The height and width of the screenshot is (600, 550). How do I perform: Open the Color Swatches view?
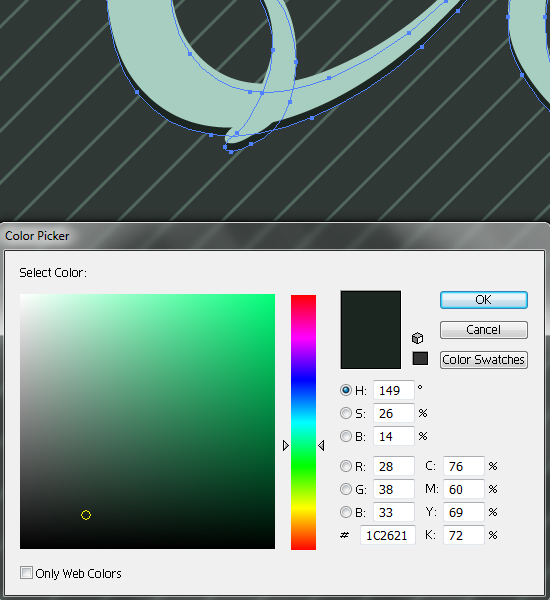click(x=484, y=360)
